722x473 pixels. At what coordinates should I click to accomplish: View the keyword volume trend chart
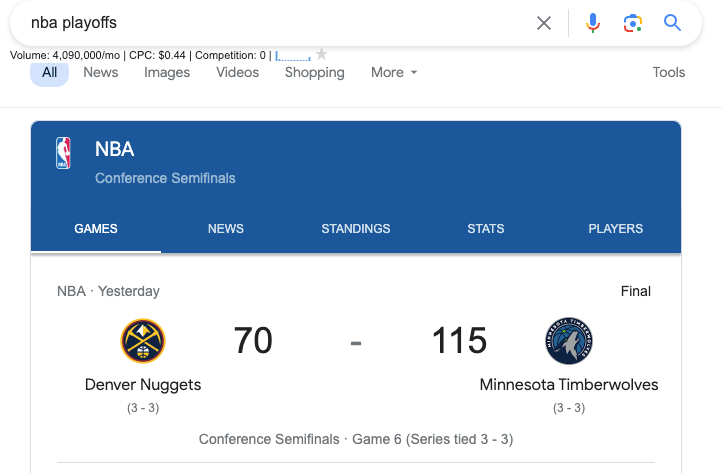[293, 56]
